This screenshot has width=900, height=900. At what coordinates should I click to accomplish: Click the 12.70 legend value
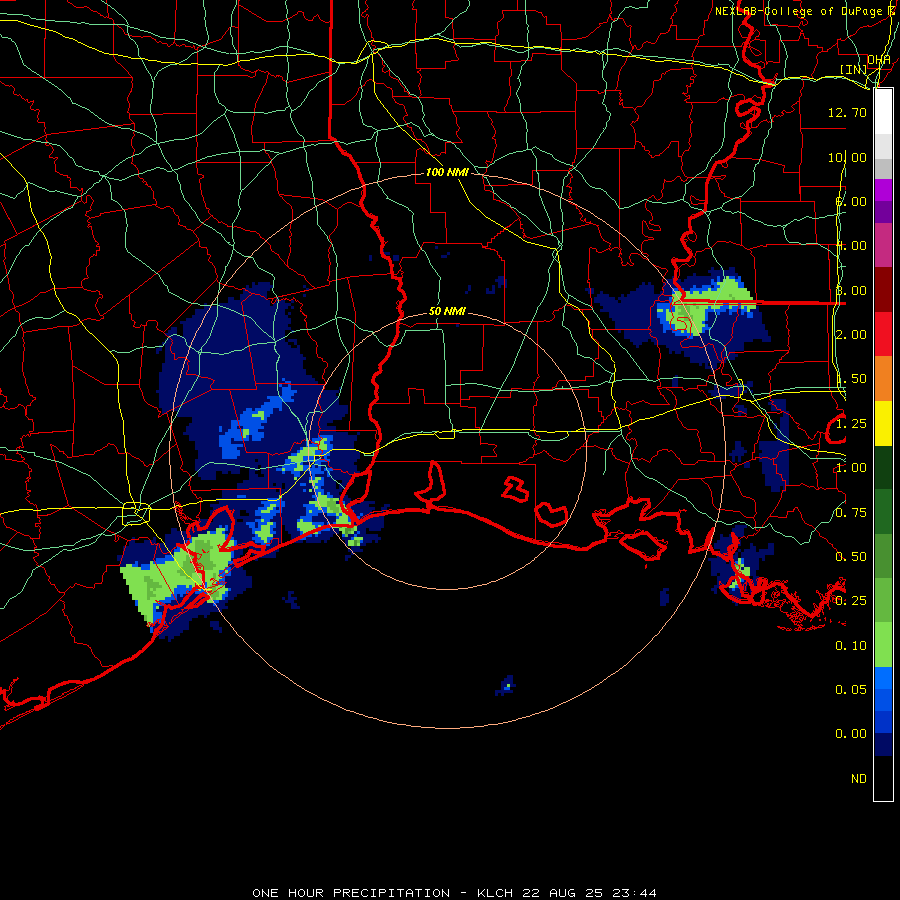847,112
